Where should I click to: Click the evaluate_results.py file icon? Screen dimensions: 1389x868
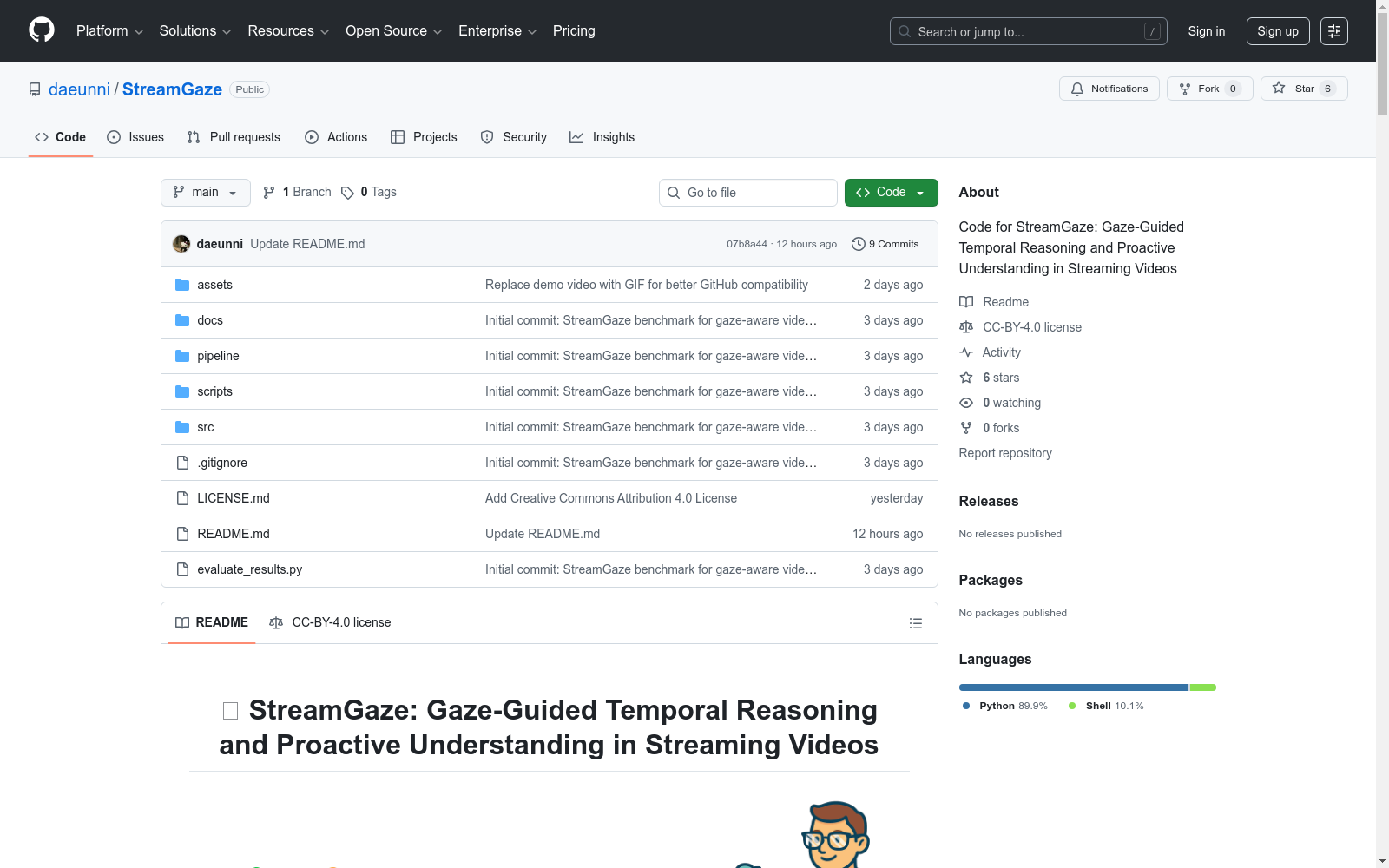click(182, 569)
